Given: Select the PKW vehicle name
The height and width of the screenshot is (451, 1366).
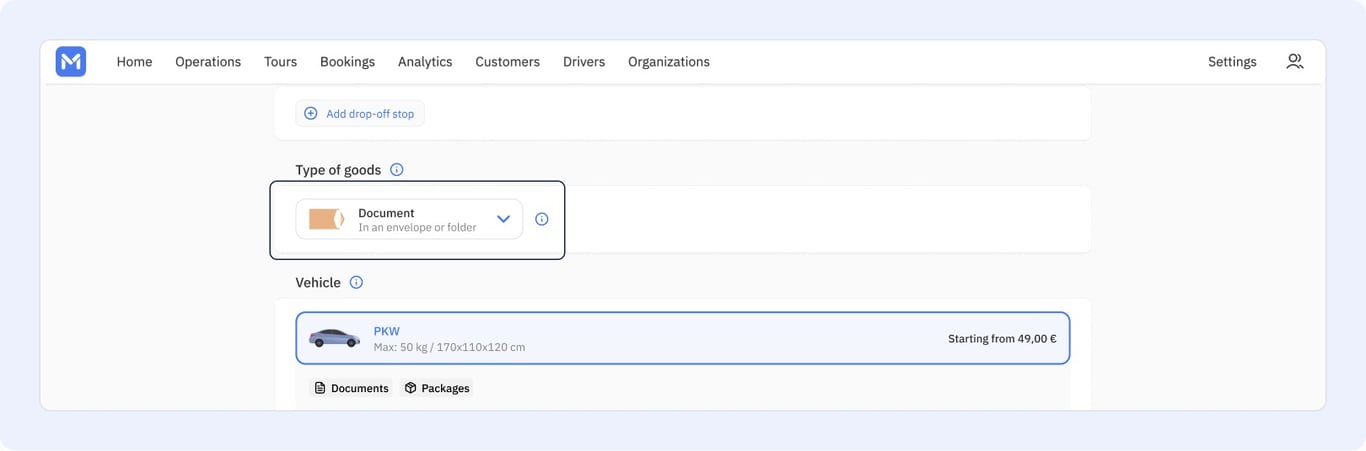Looking at the screenshot, I should click(386, 331).
